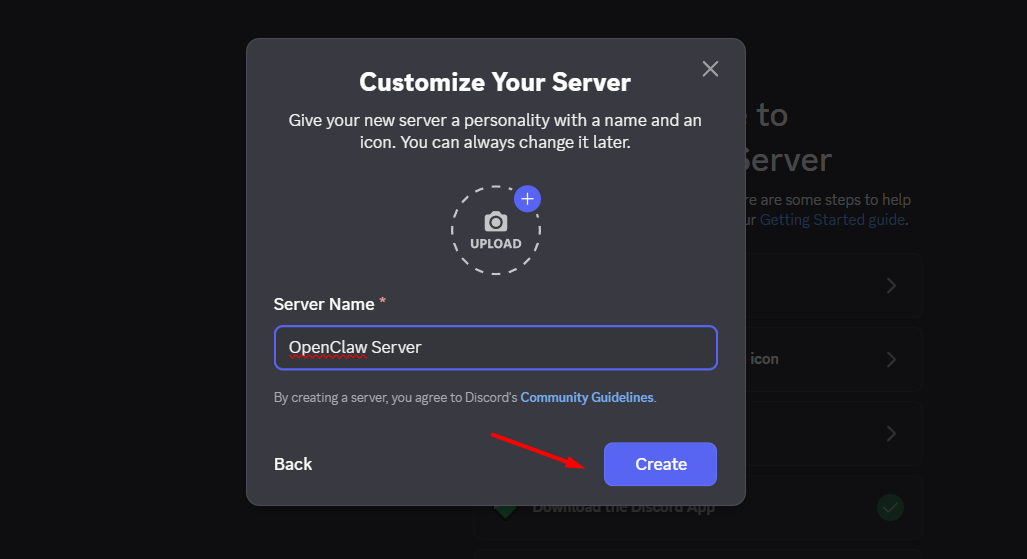Image resolution: width=1027 pixels, height=559 pixels.
Task: Close the Customize Your Server dialog
Action: [x=710, y=69]
